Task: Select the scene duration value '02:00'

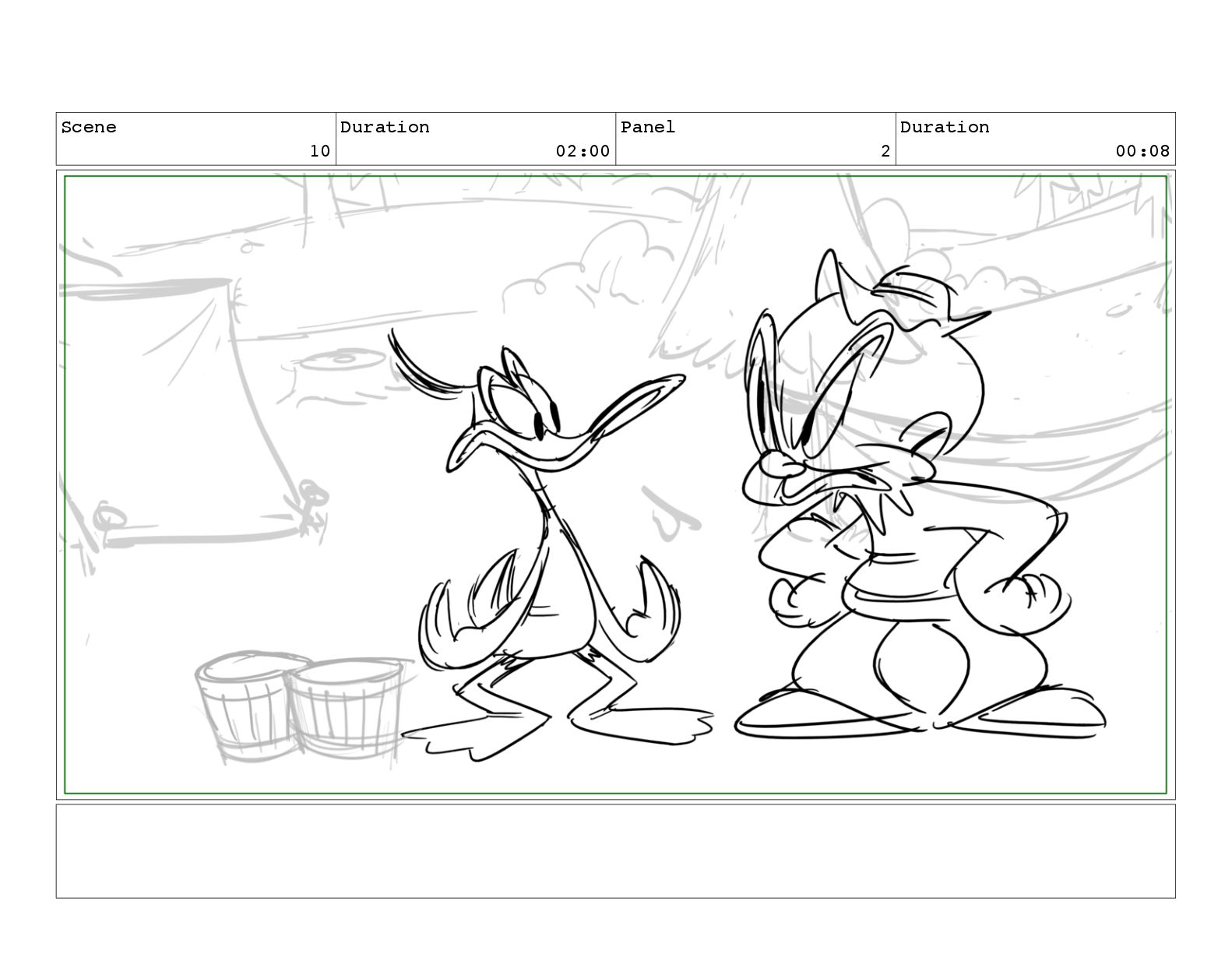Action: click(x=583, y=151)
